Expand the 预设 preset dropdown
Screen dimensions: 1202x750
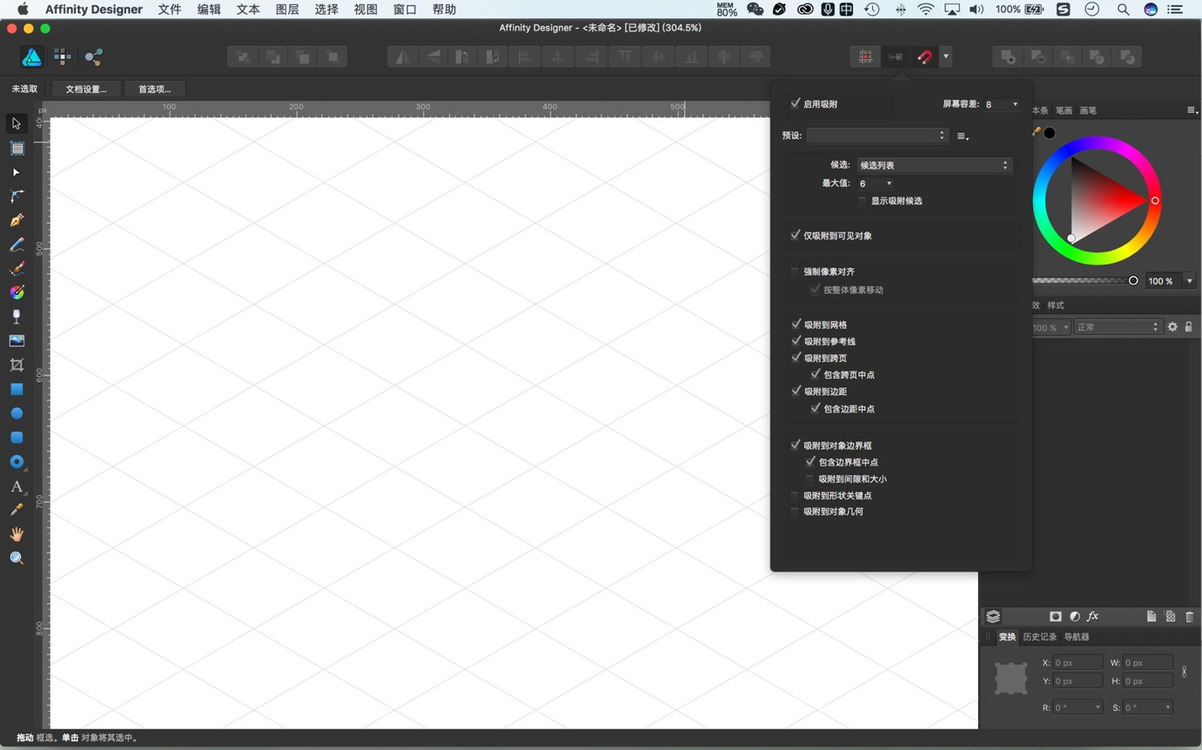click(877, 135)
